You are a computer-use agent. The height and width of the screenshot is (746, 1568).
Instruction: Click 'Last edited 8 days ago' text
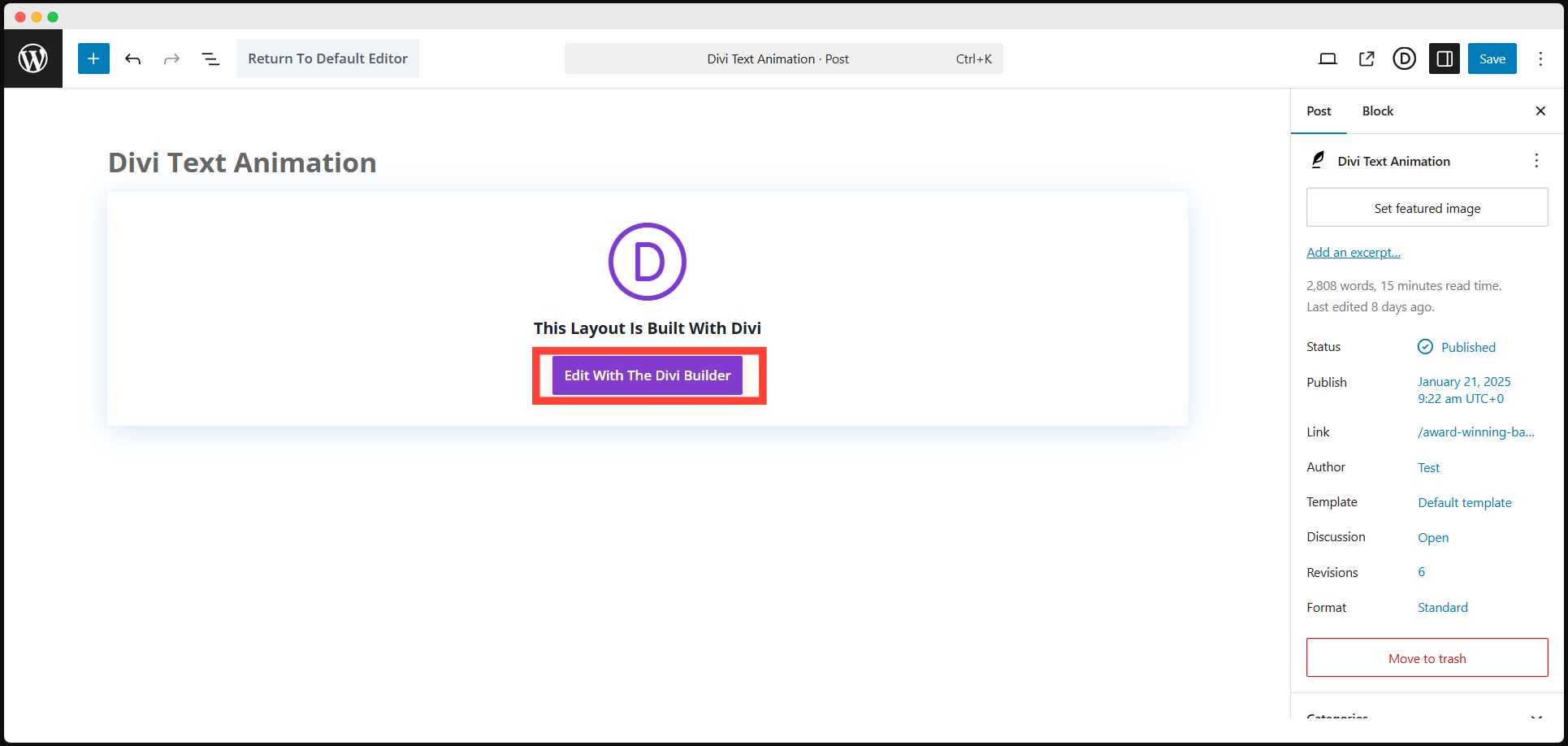click(1371, 307)
